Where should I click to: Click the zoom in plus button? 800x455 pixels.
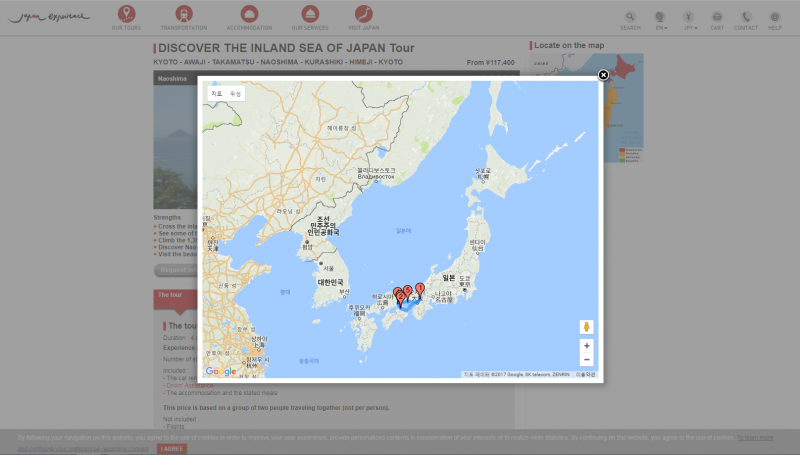tap(586, 345)
